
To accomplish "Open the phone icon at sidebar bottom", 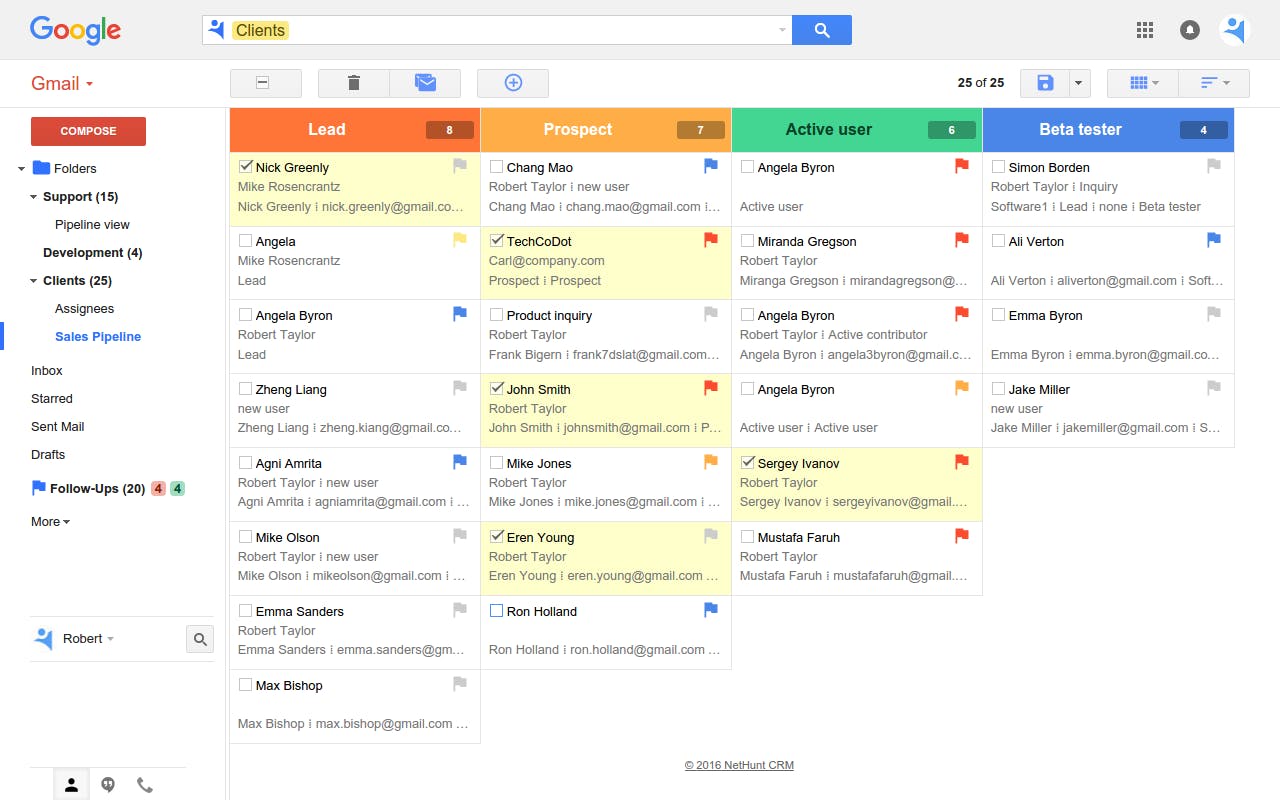I will (145, 785).
